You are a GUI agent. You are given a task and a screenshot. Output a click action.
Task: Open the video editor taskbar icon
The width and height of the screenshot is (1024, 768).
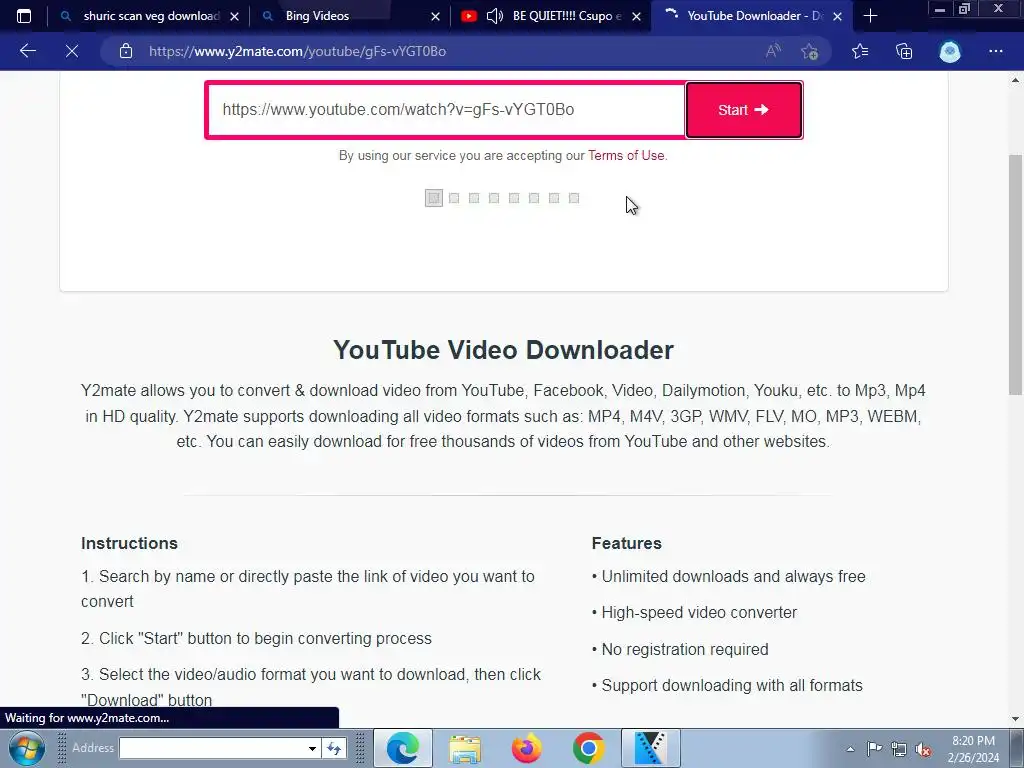click(650, 748)
